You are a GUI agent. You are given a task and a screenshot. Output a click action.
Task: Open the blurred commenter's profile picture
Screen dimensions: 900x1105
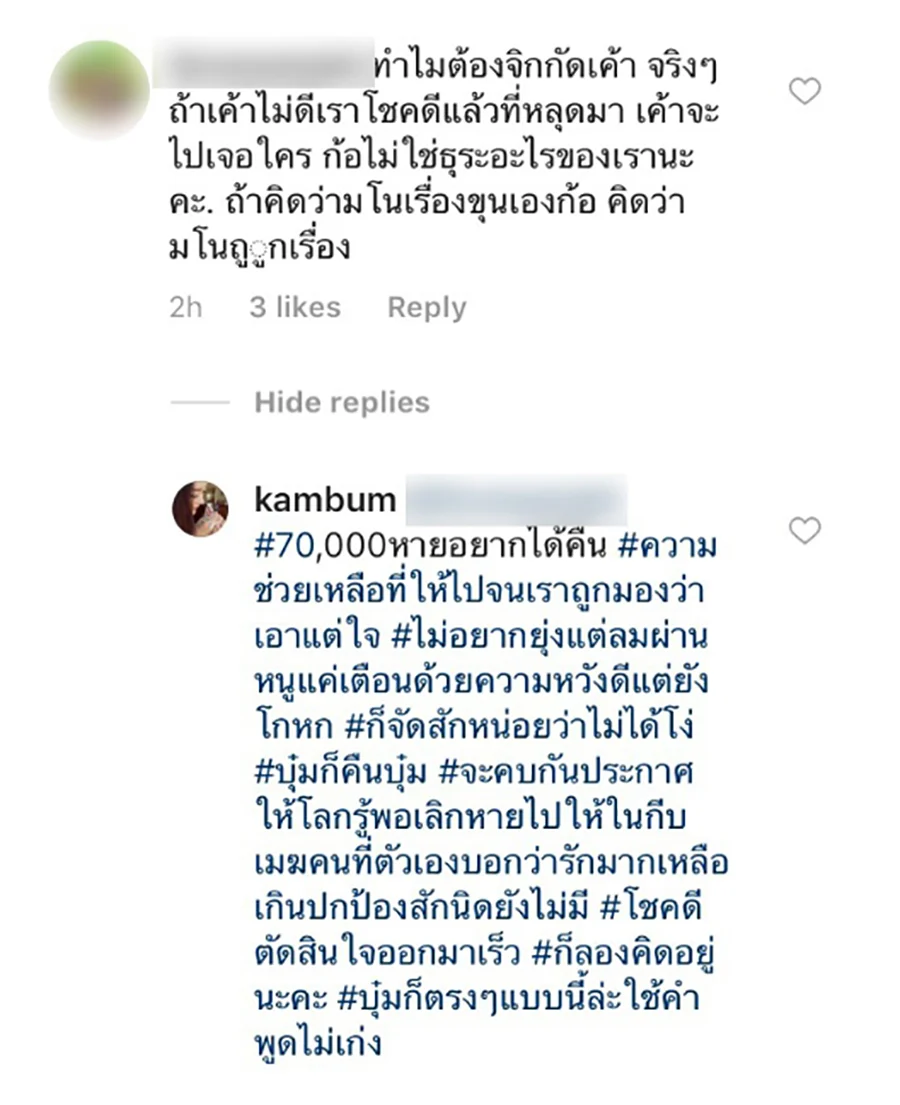tap(99, 90)
